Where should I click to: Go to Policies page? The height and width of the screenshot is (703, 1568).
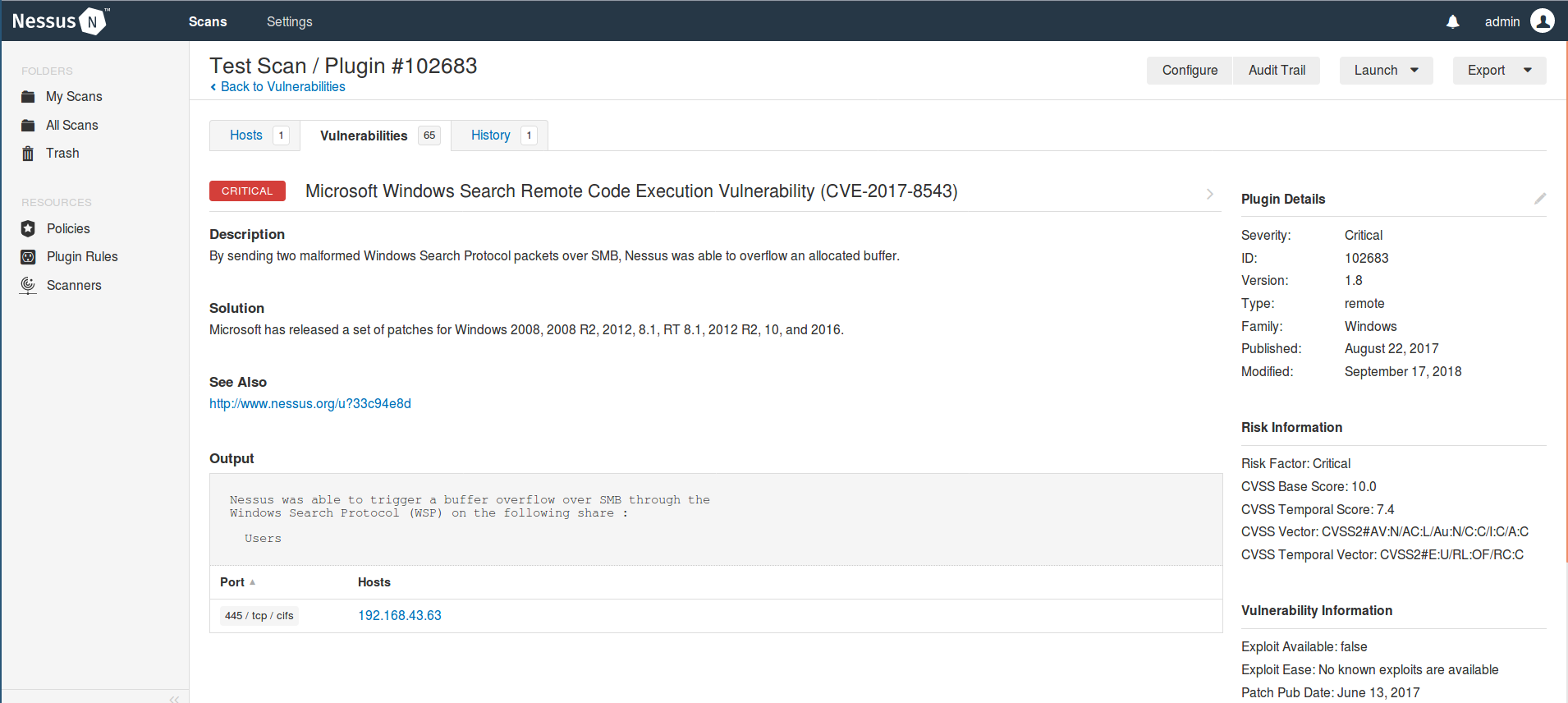pyautogui.click(x=68, y=228)
